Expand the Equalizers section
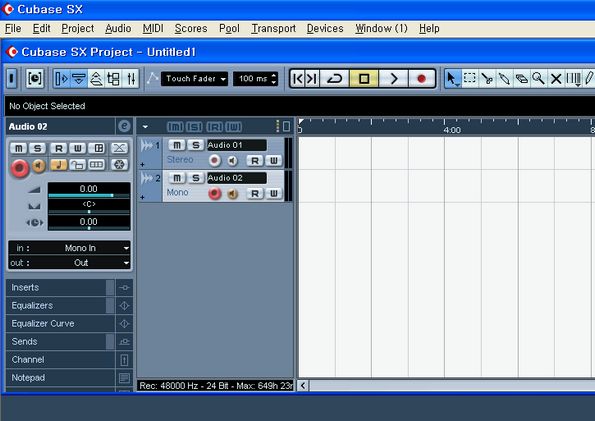595x421 pixels. [x=60, y=305]
